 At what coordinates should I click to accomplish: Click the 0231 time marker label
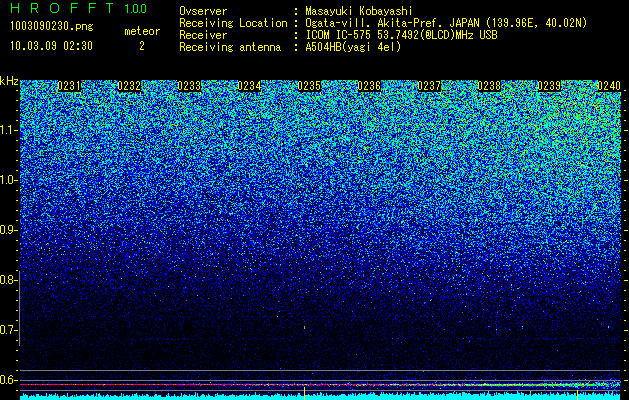(69, 86)
